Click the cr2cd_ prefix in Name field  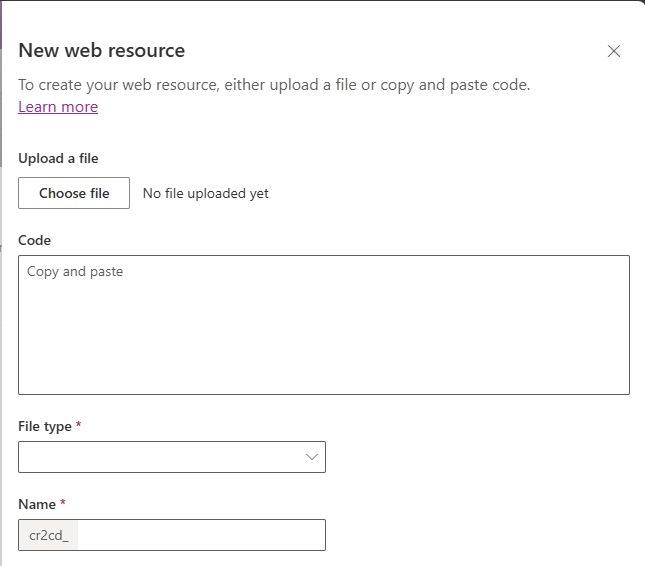tap(49, 535)
